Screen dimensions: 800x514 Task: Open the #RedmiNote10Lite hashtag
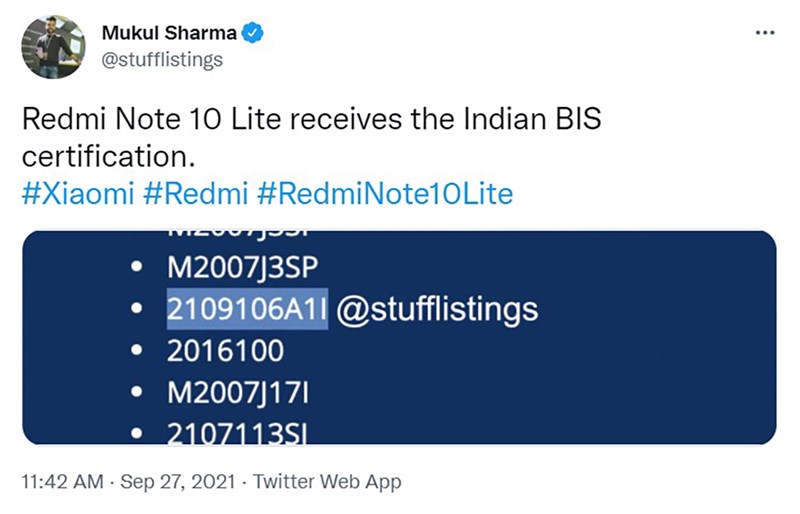click(386, 192)
